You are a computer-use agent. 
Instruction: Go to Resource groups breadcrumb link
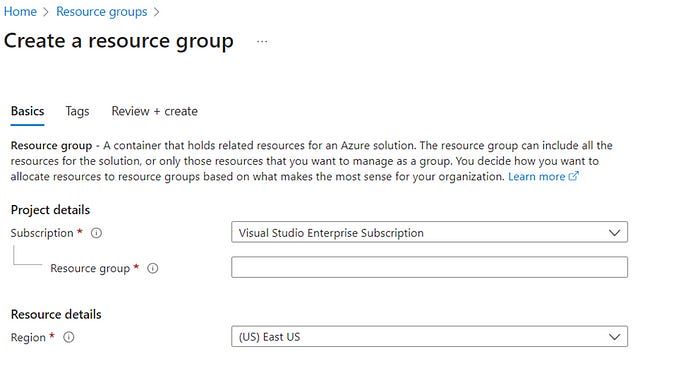click(101, 12)
